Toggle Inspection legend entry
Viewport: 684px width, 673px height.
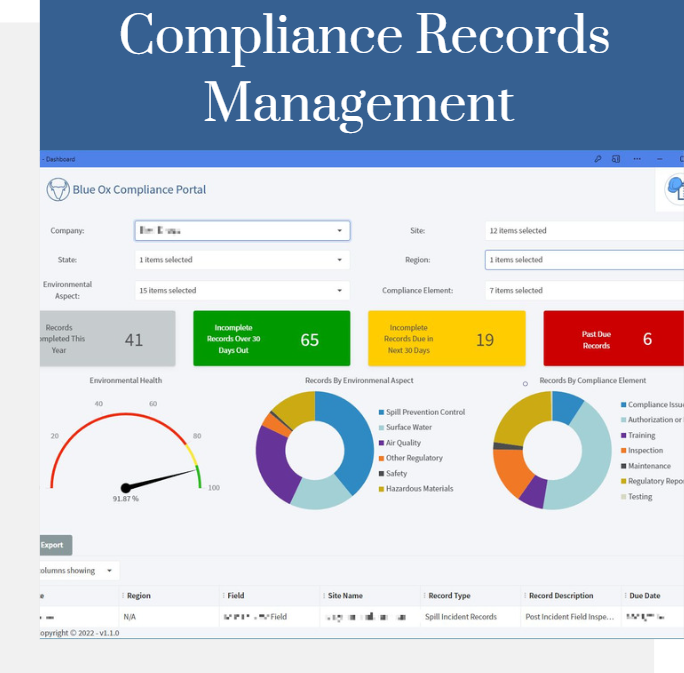[x=642, y=451]
